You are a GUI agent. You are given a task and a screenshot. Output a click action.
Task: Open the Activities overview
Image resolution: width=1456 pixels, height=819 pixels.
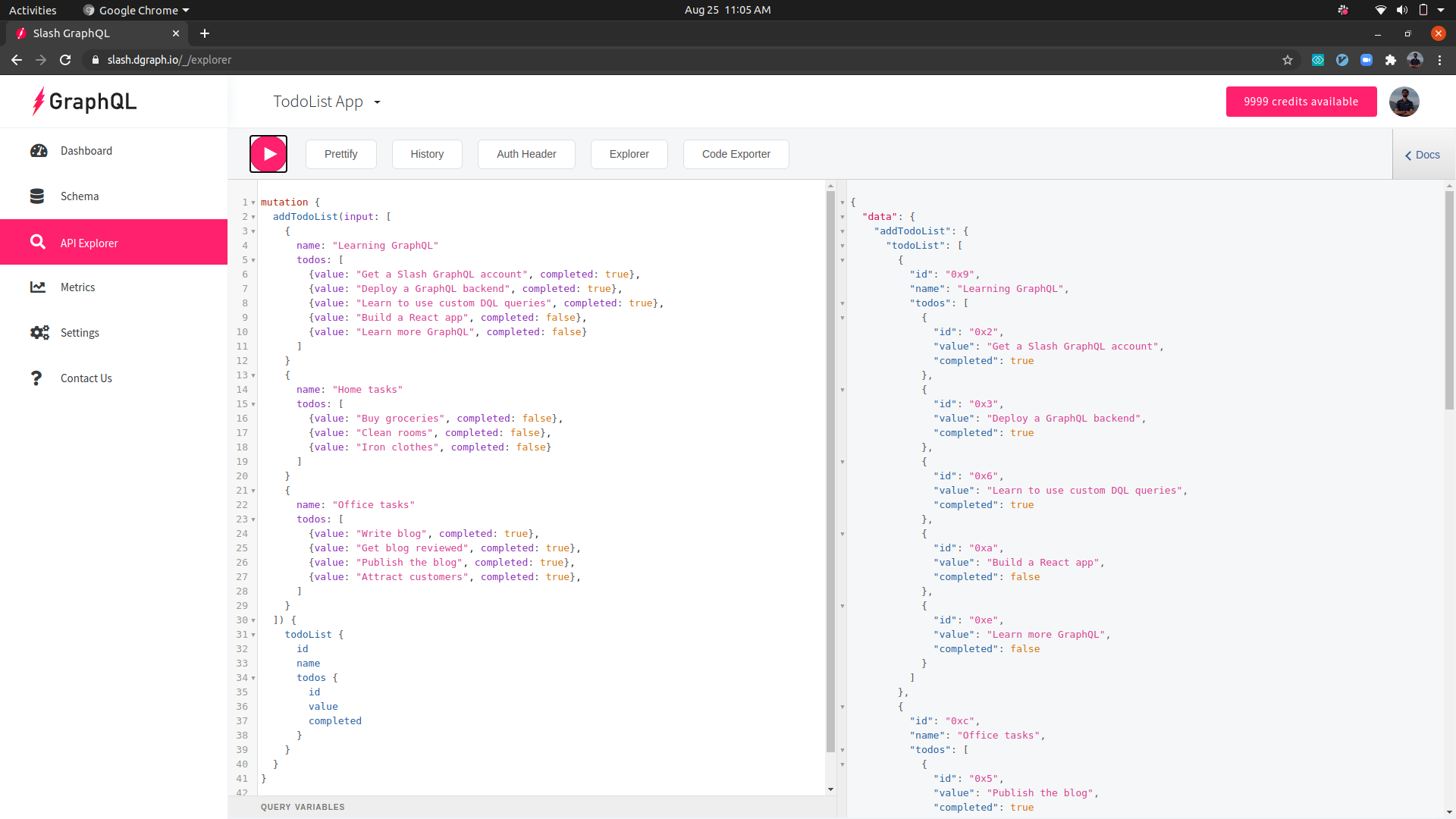click(33, 10)
